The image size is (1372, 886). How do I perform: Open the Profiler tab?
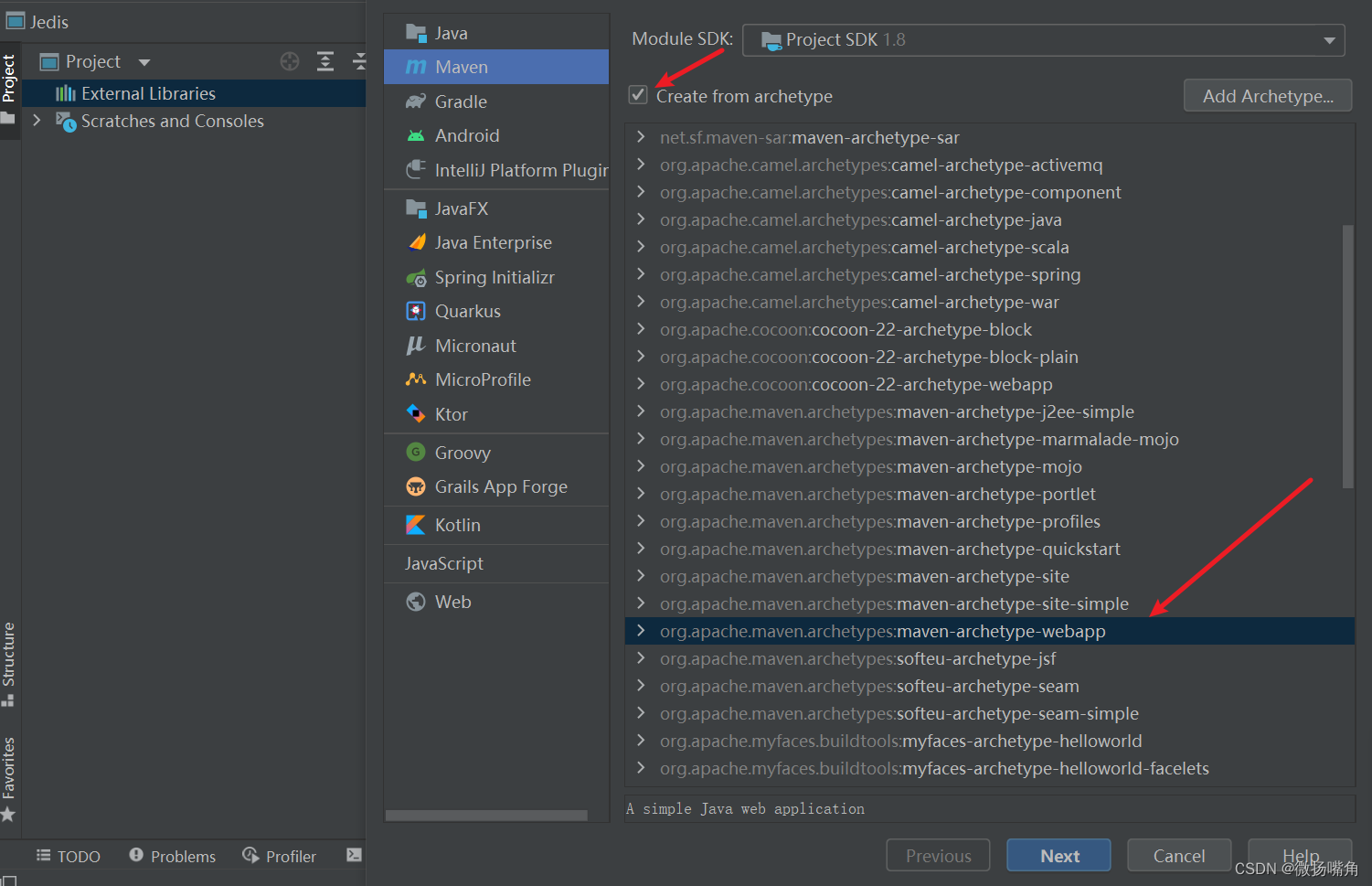(279, 856)
